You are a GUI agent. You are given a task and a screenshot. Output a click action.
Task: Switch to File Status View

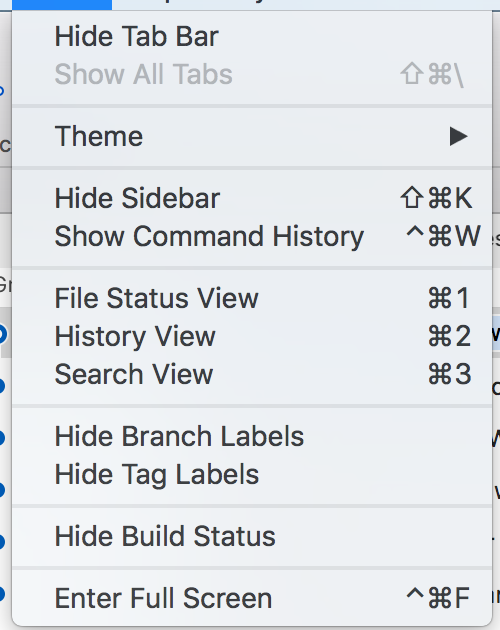pos(252,298)
